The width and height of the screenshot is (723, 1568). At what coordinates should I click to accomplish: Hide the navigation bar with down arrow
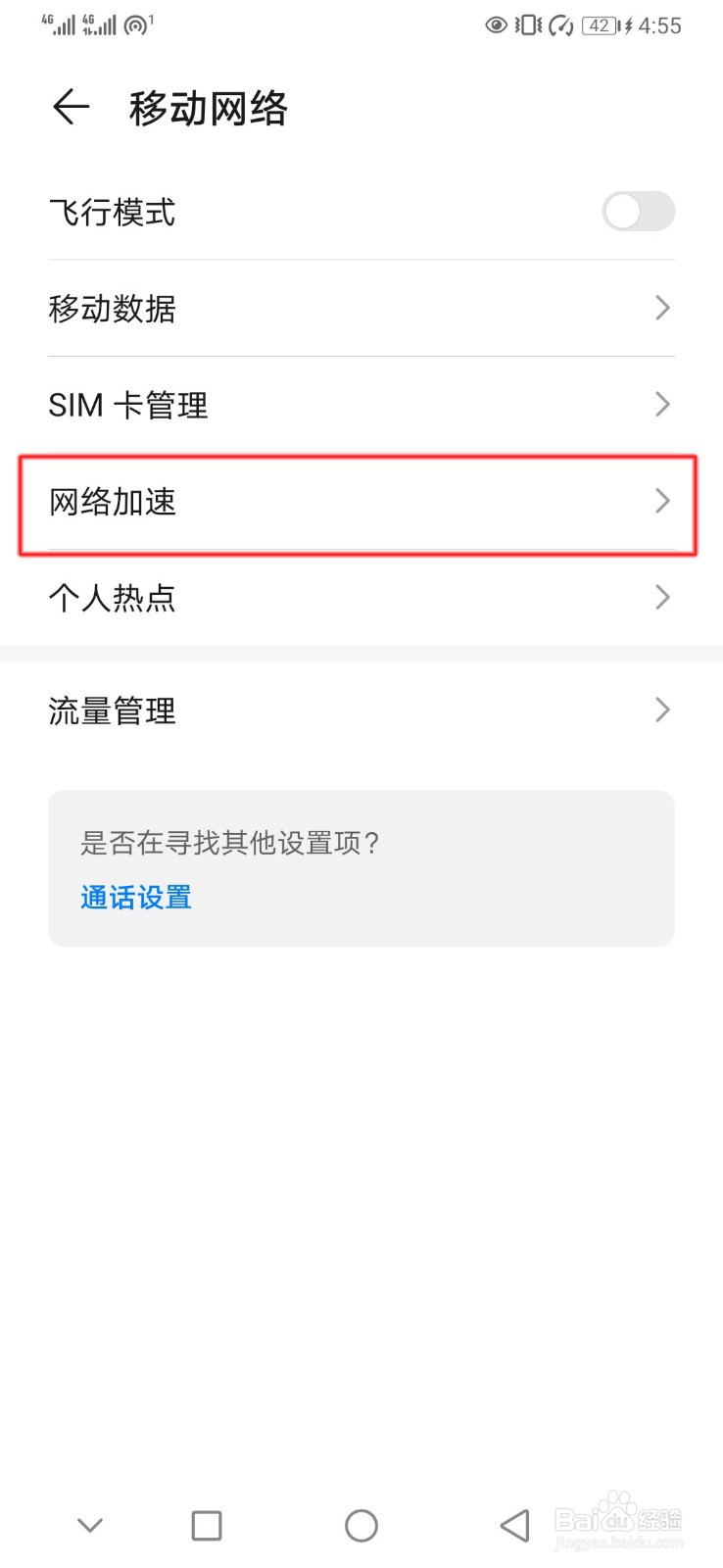(90, 1525)
